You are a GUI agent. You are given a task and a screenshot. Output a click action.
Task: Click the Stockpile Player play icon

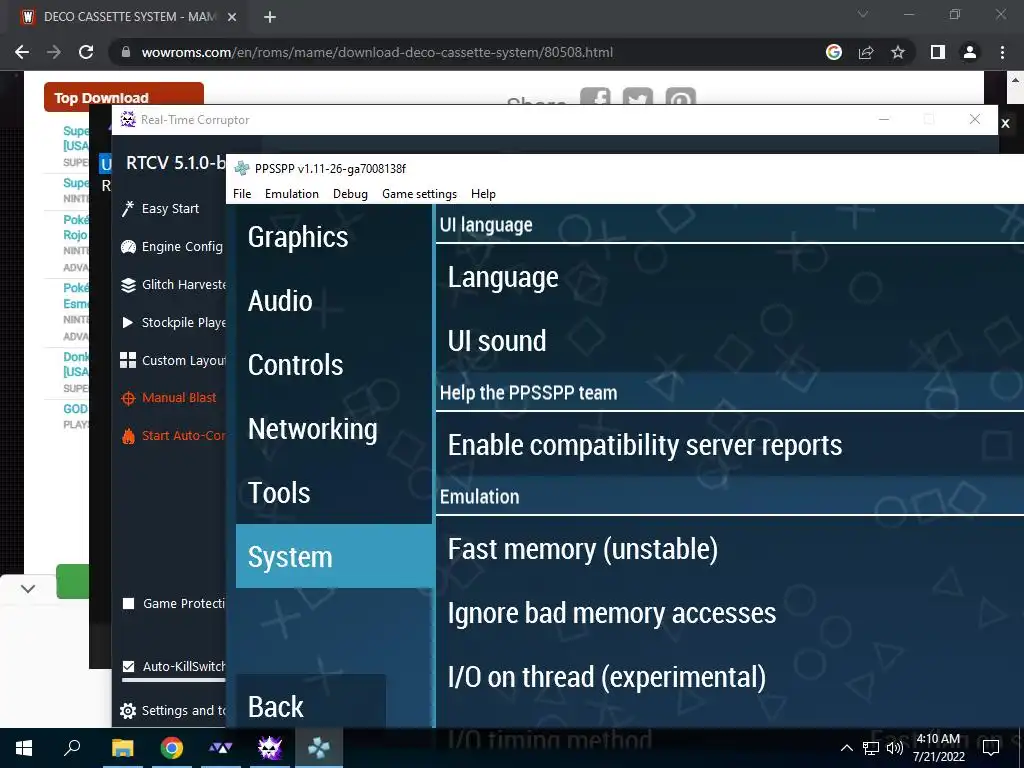pos(128,323)
